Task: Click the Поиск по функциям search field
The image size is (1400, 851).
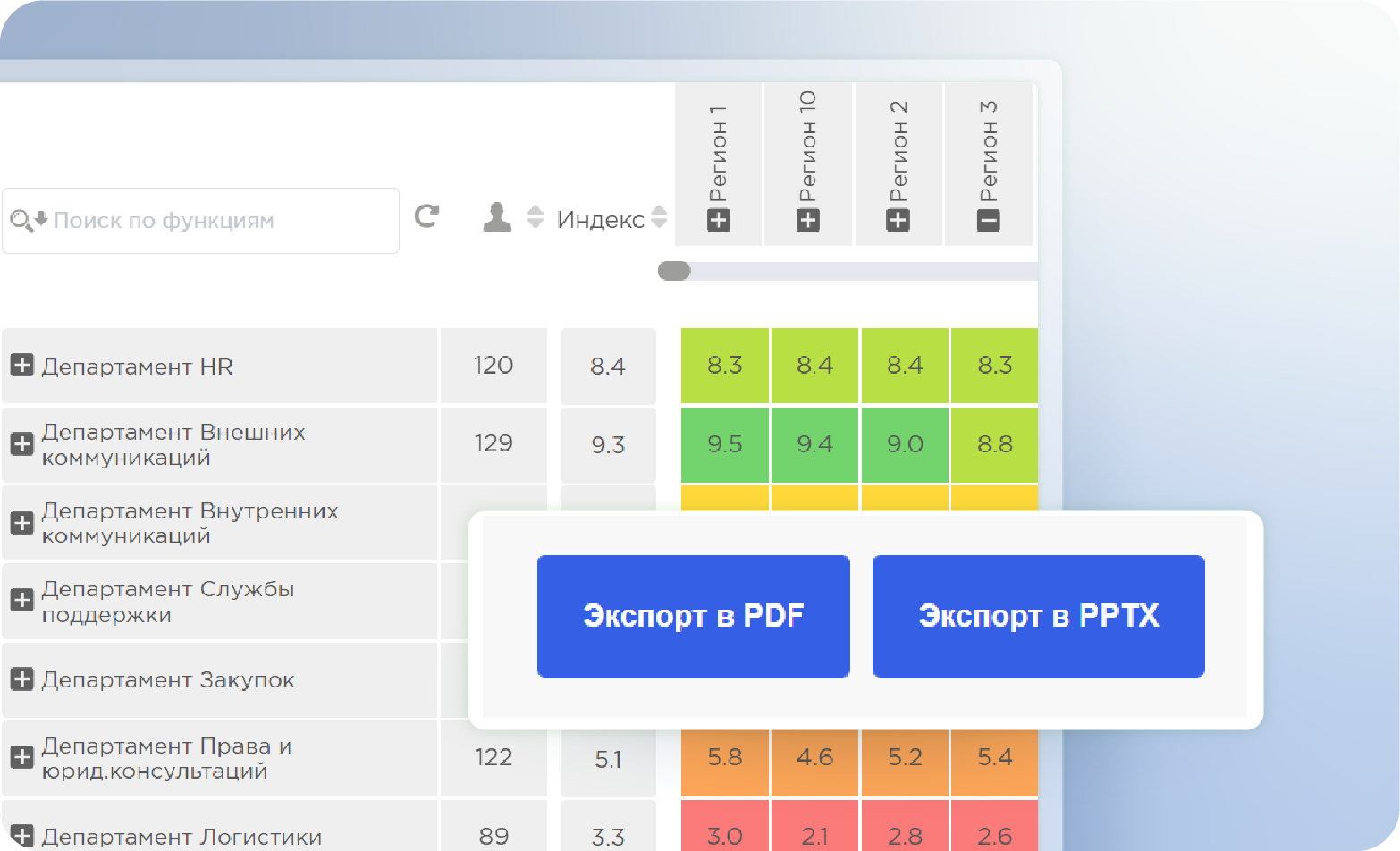Action: (215, 221)
